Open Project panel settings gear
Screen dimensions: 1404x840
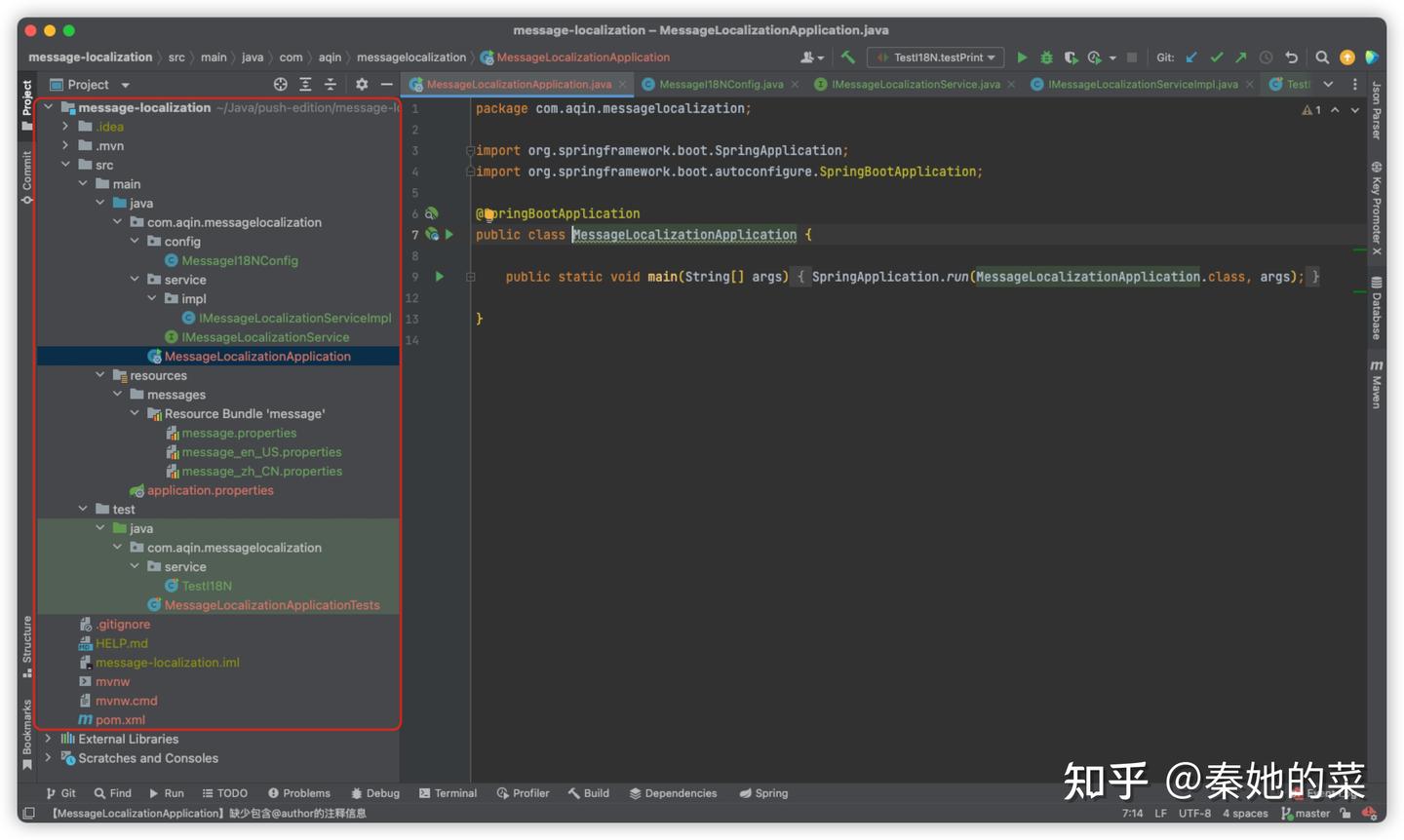point(362,85)
